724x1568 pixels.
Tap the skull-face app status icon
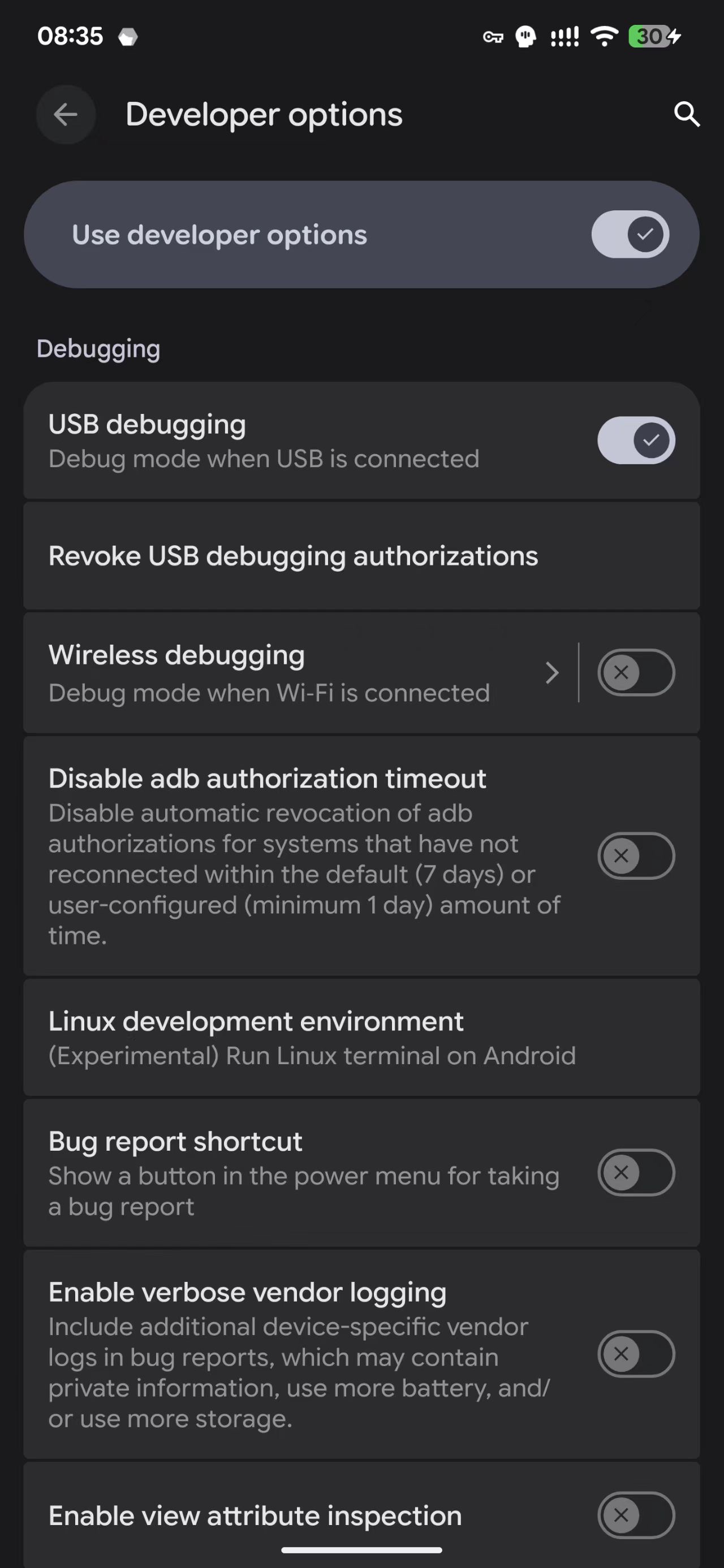[525, 37]
